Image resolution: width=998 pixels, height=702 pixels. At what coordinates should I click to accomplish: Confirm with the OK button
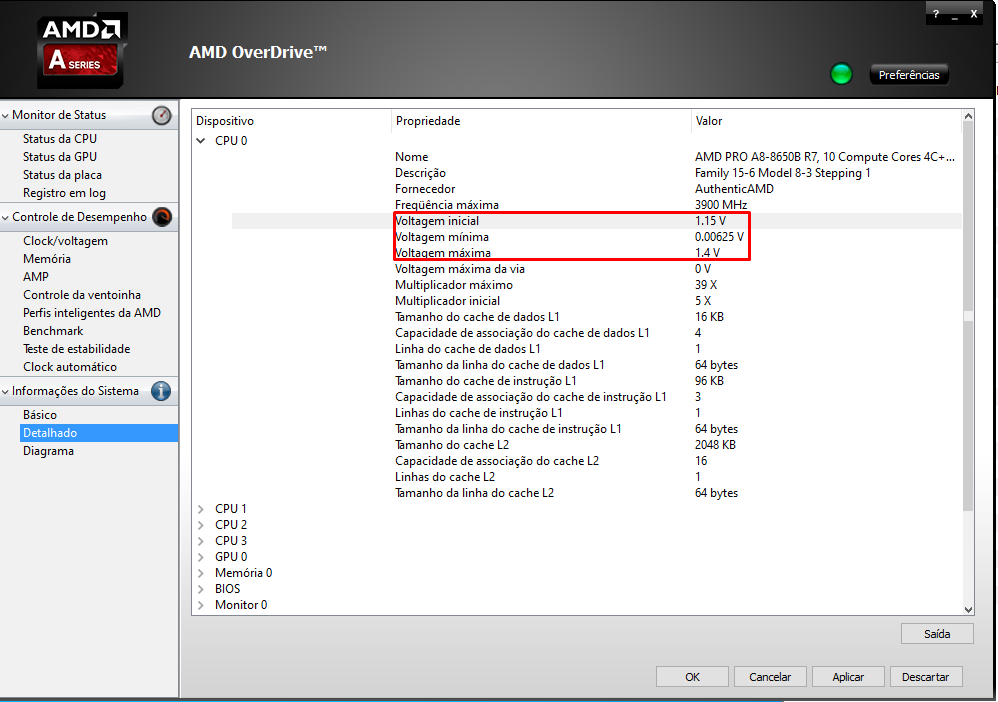point(692,677)
